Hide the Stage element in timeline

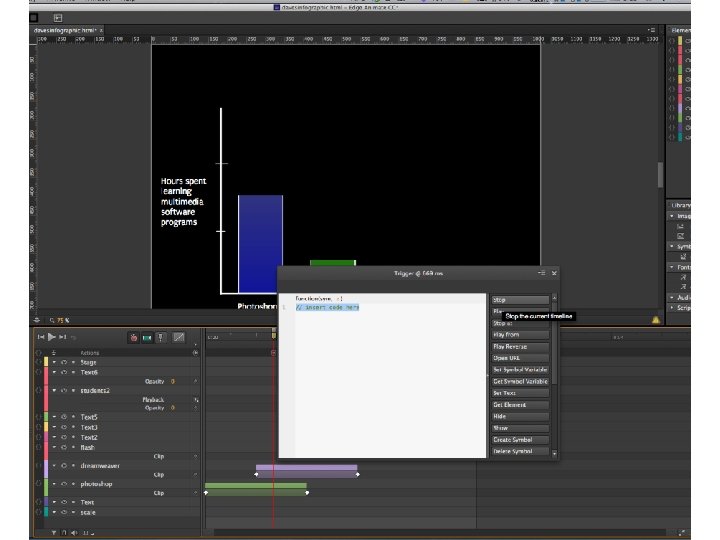click(x=63, y=362)
